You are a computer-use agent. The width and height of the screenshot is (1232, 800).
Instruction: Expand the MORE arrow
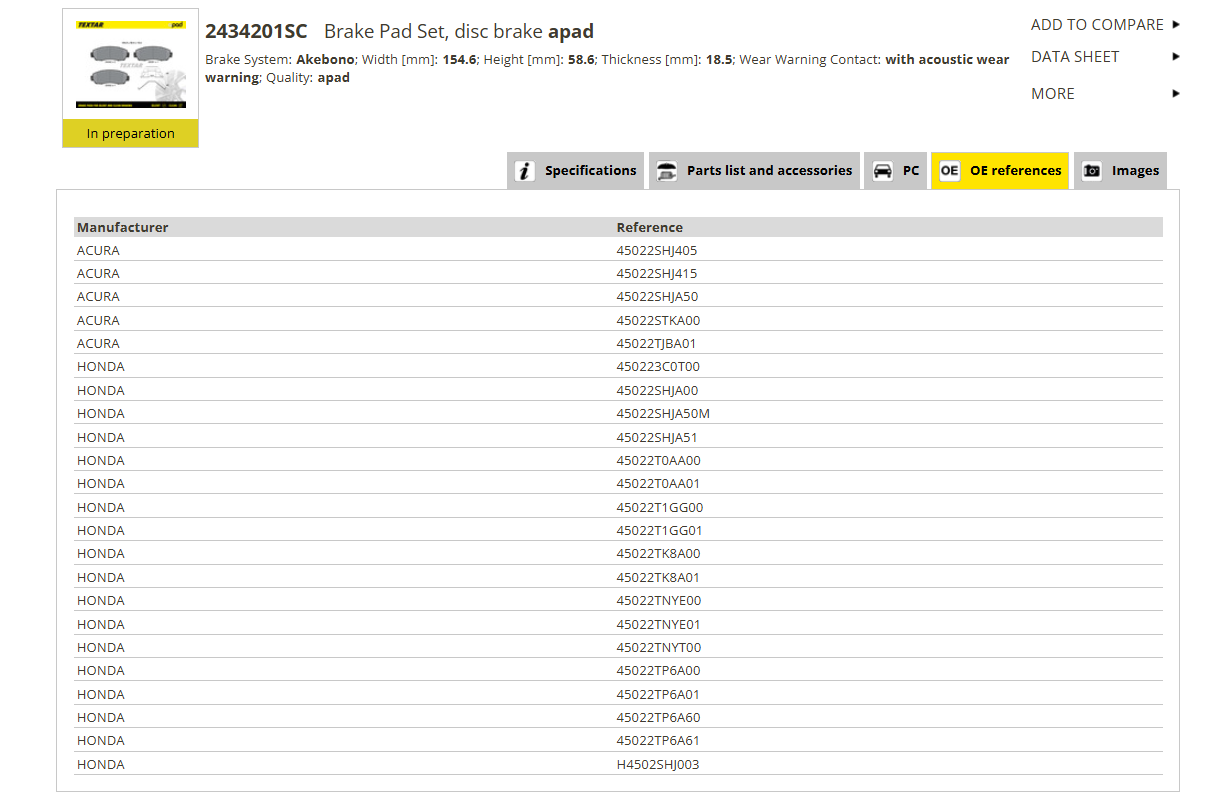(x=1176, y=94)
